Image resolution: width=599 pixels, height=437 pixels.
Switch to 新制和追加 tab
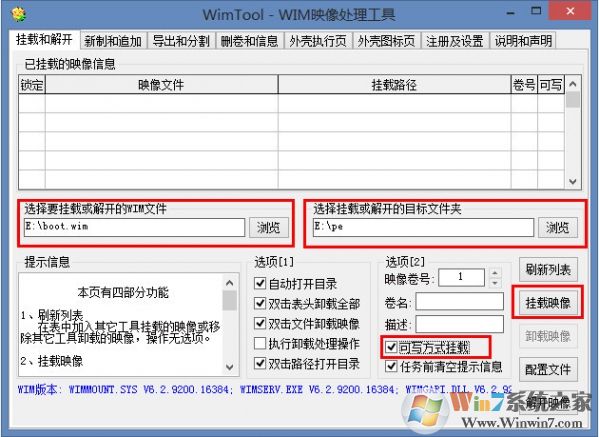click(x=113, y=41)
